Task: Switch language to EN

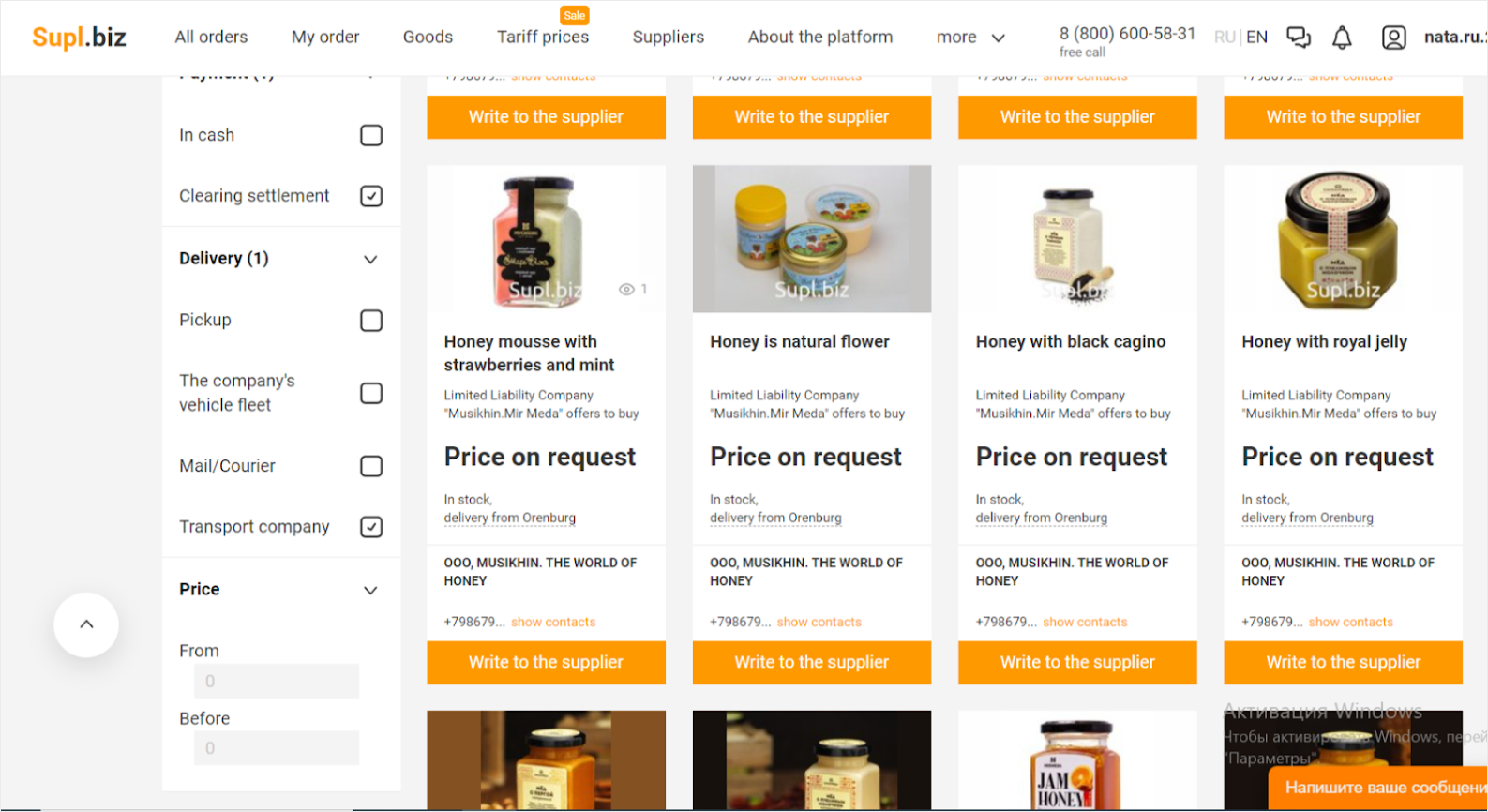Action: tap(1256, 38)
